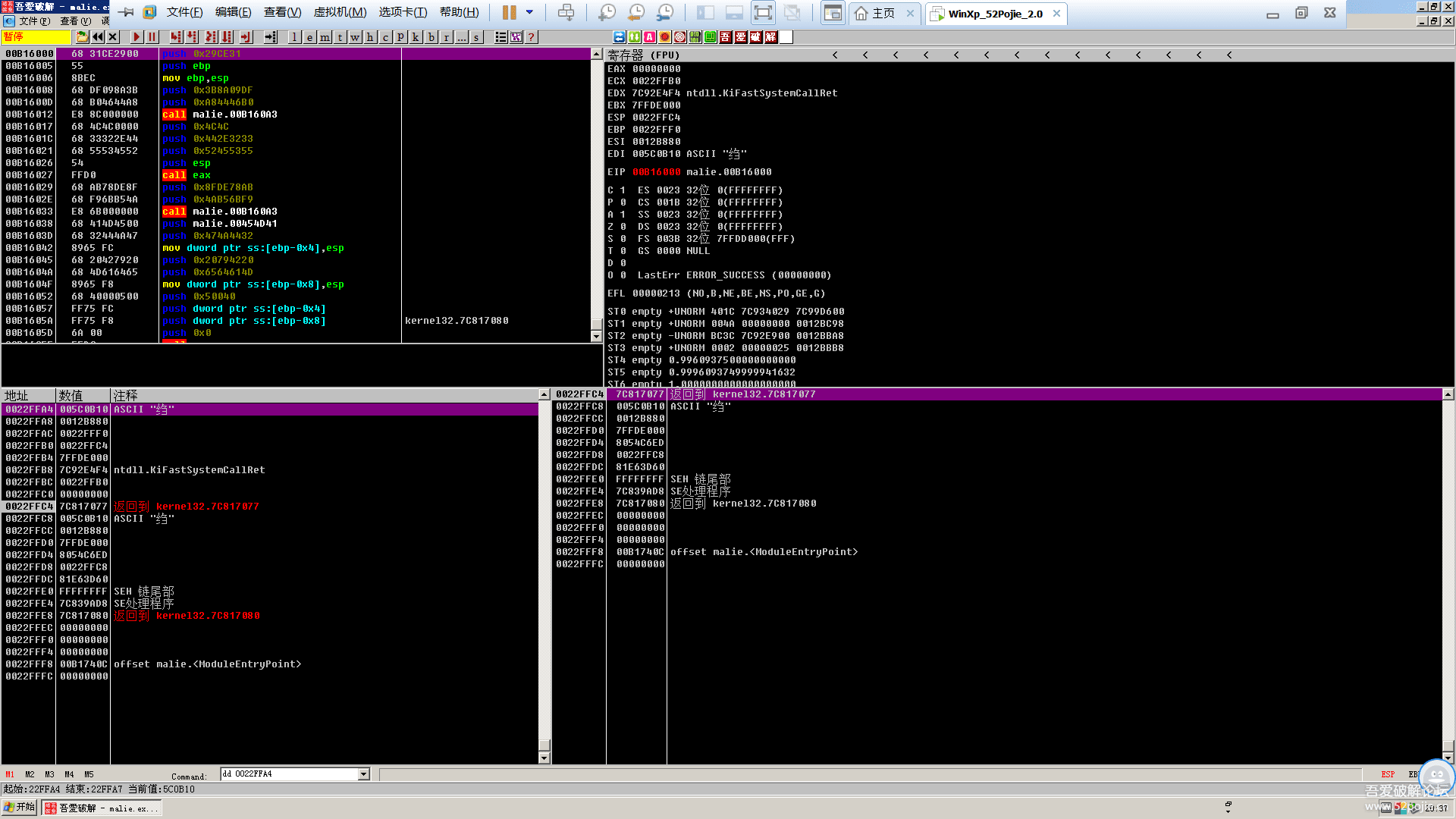The width and height of the screenshot is (1456, 819).
Task: Click the VMware orange pause button
Action: tap(509, 13)
